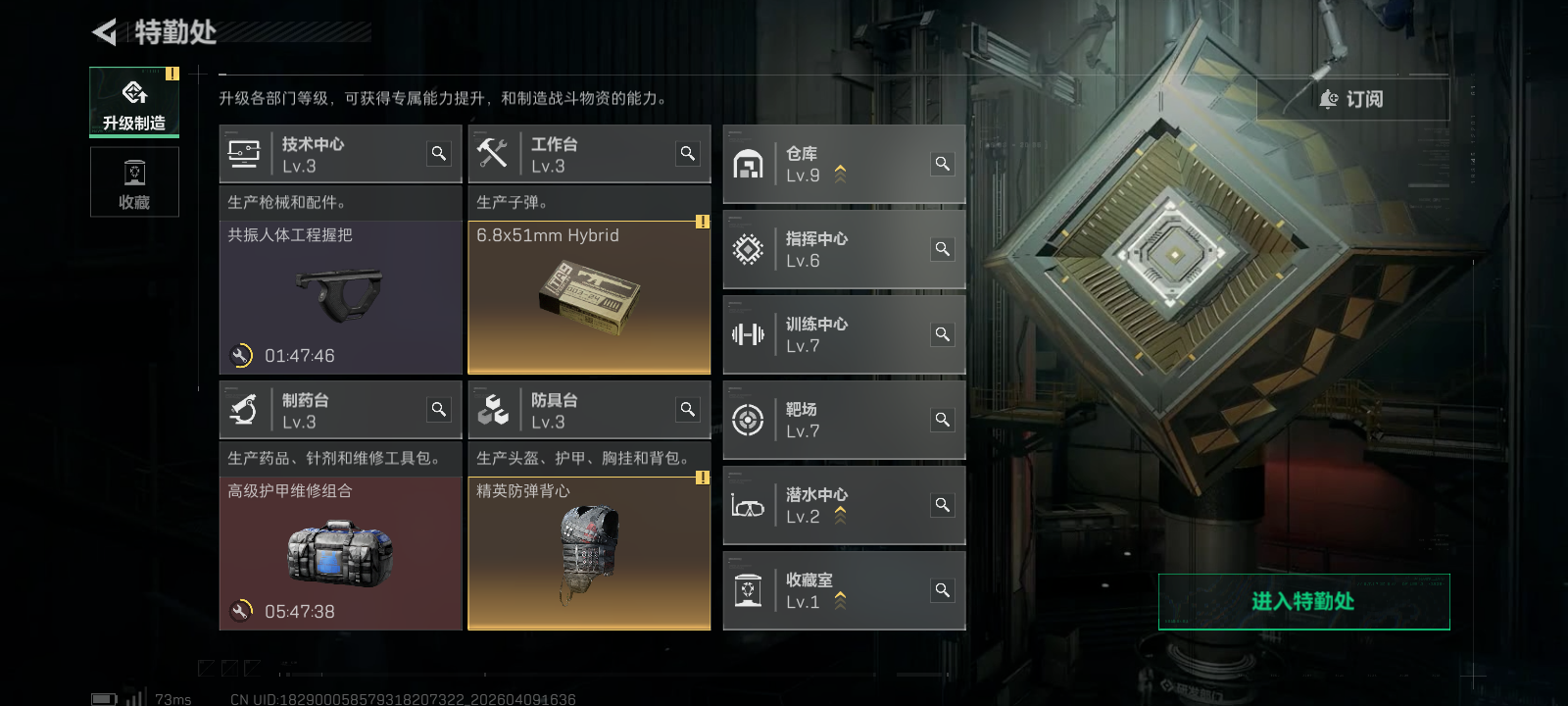Click the 靶场 magnifier icon
Image resolution: width=1568 pixels, height=706 pixels.
tap(943, 420)
